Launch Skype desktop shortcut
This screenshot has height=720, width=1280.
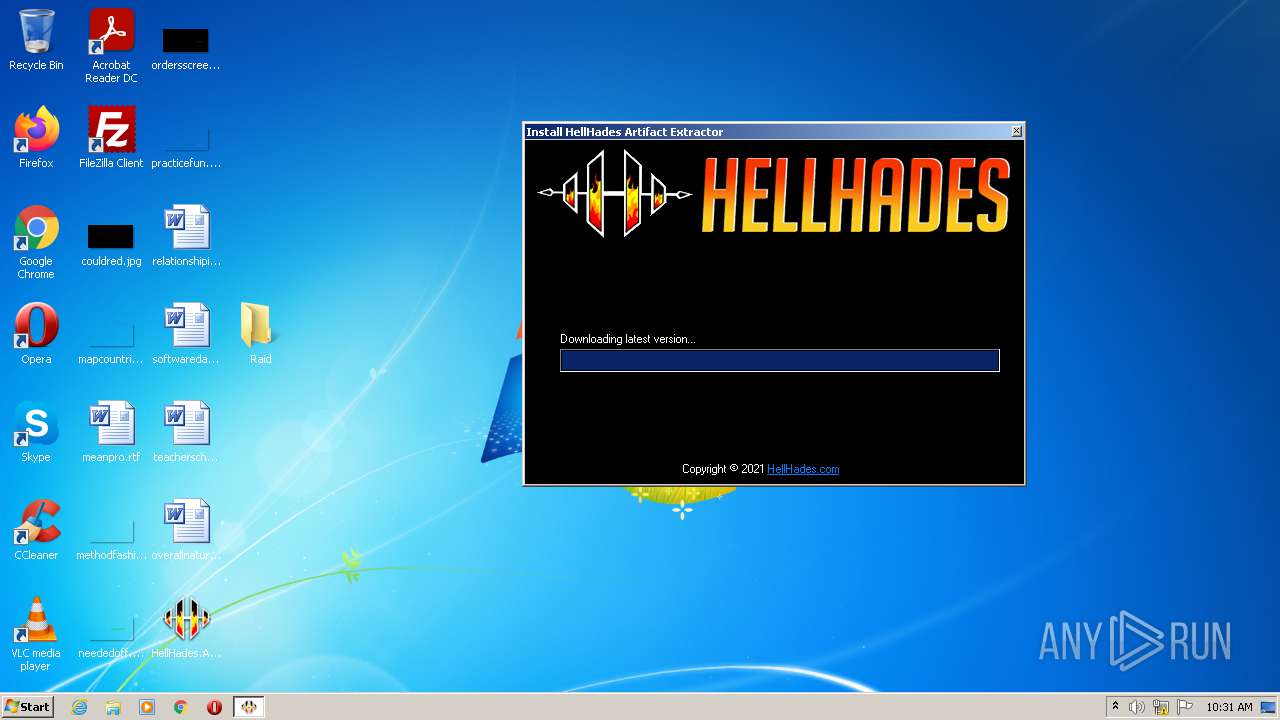coord(36,432)
